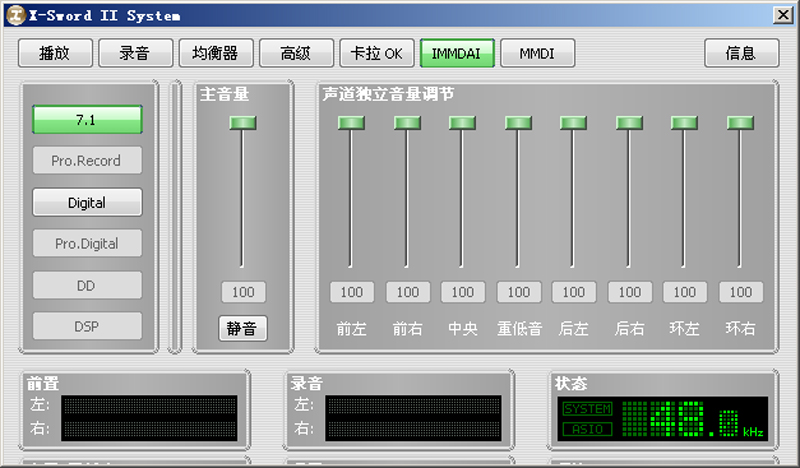Click the 中央 center channel slider handle

click(462, 122)
